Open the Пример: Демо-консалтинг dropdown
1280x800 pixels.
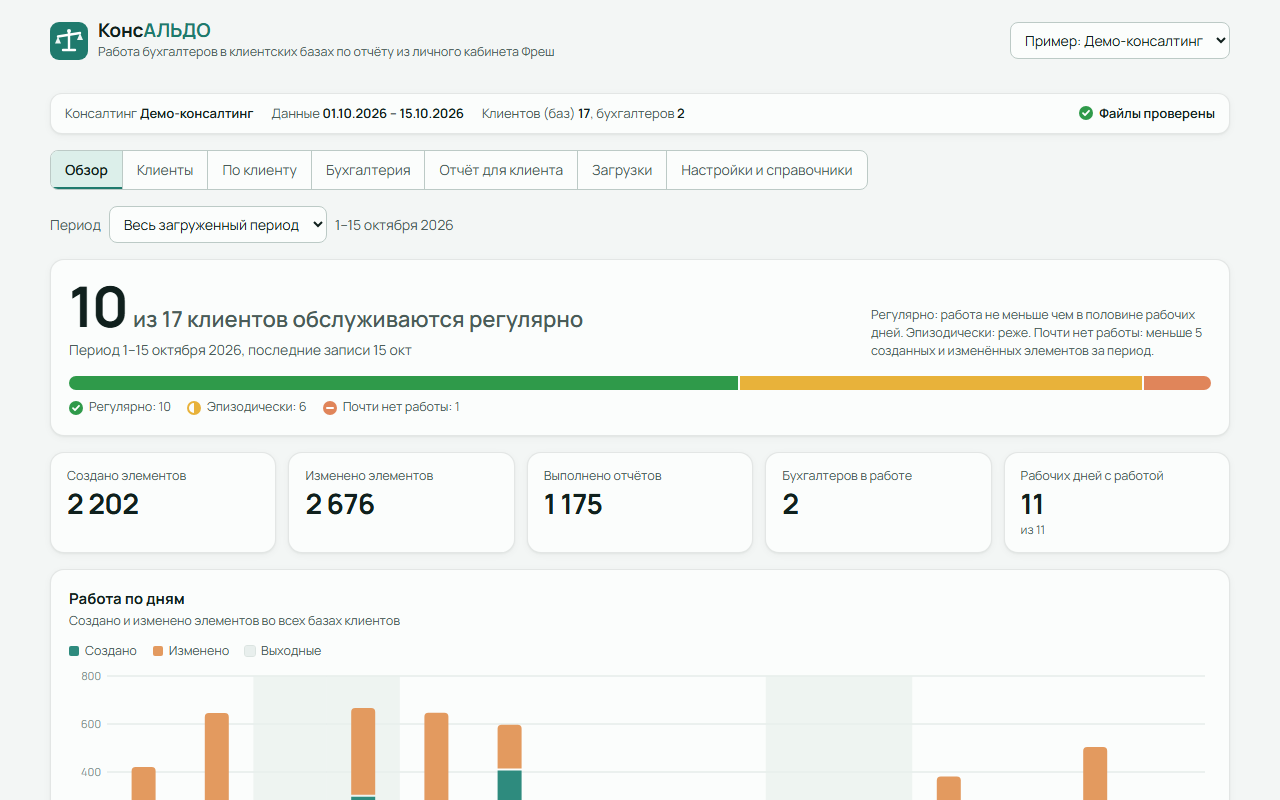(x=1120, y=41)
